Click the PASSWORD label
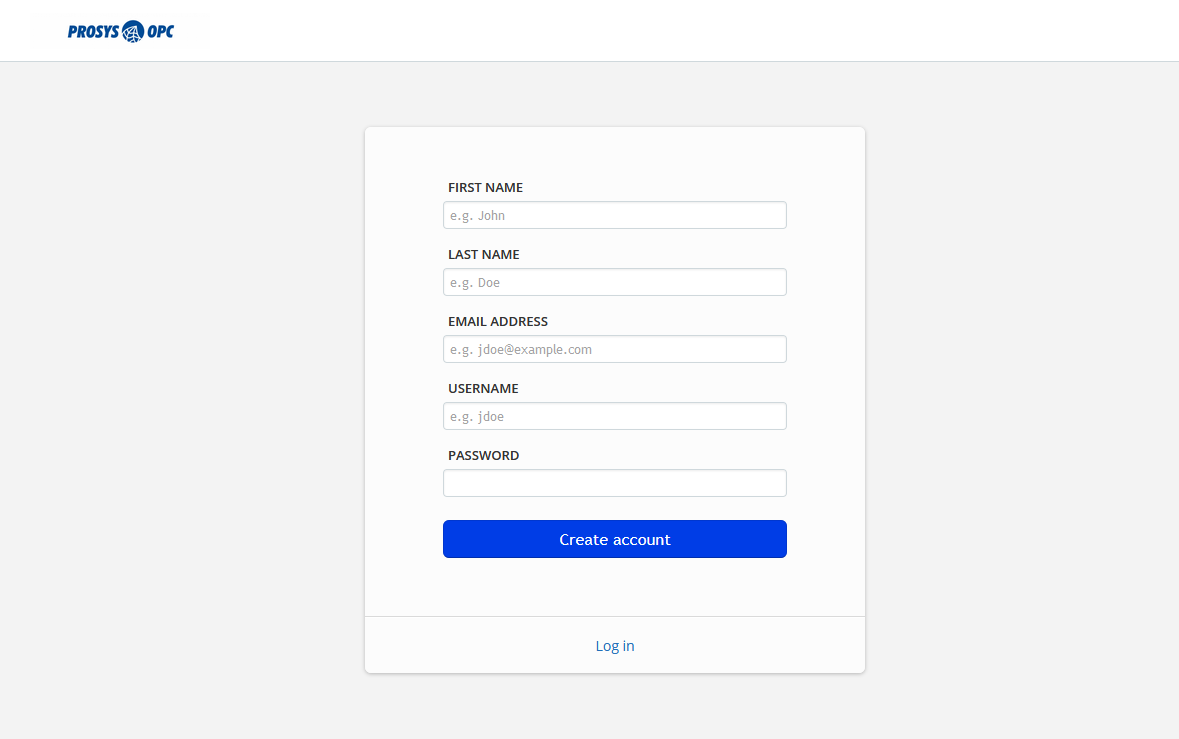Viewport: 1179px width, 739px height. [484, 456]
